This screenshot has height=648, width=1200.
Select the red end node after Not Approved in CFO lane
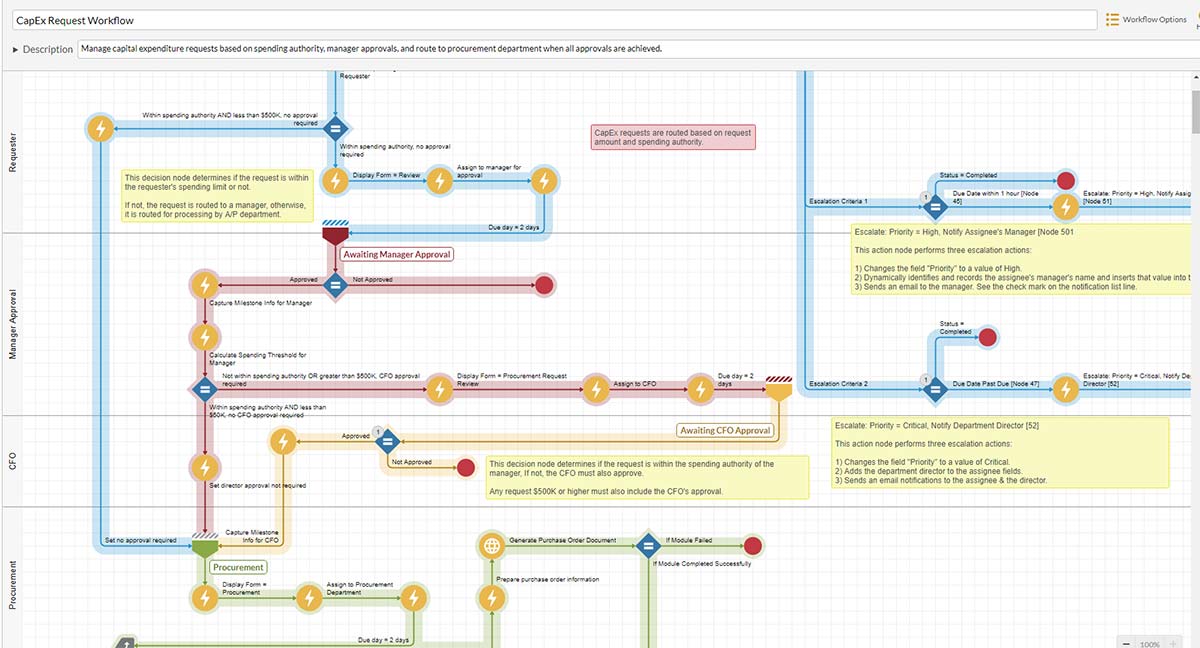click(465, 467)
